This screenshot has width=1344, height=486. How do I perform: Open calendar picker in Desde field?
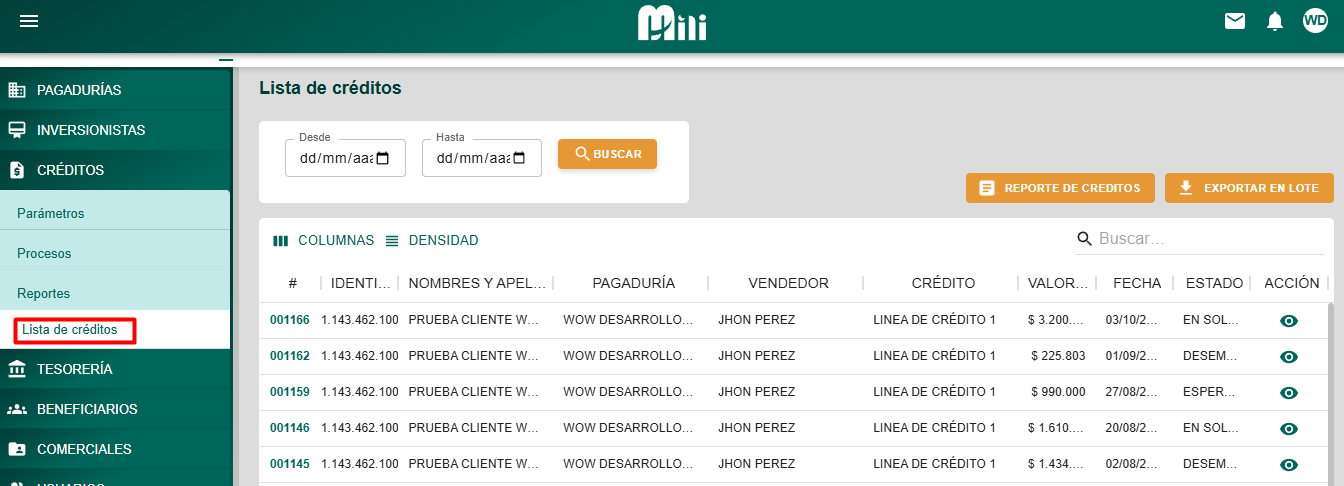[383, 158]
